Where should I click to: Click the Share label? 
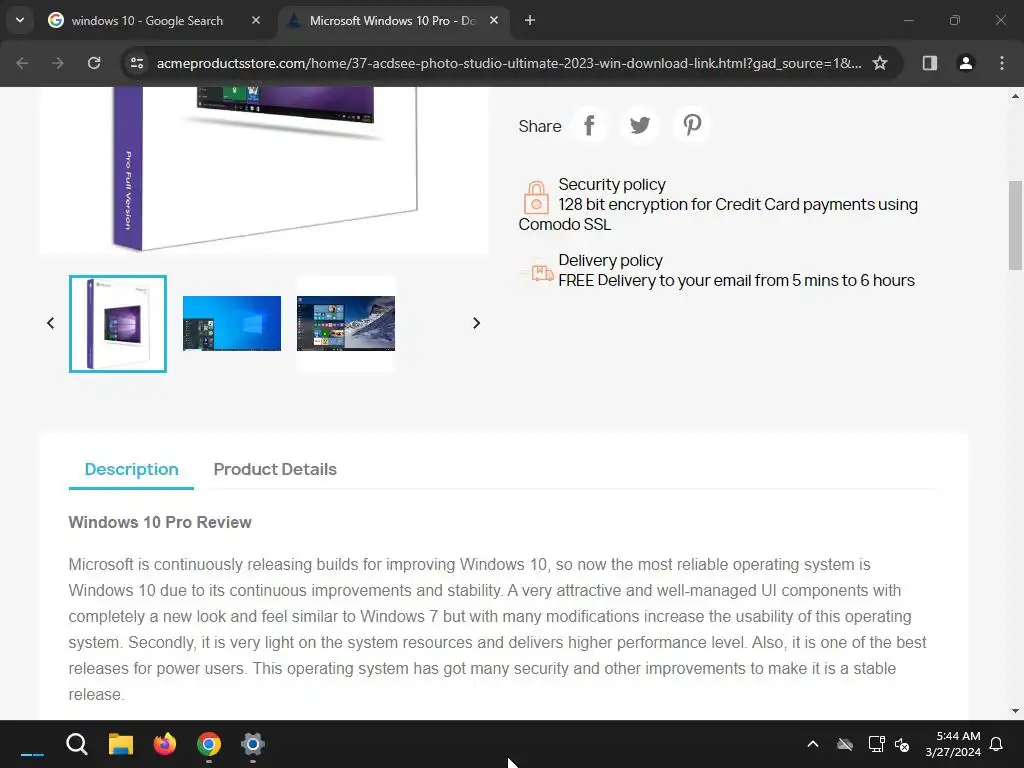pos(539,126)
